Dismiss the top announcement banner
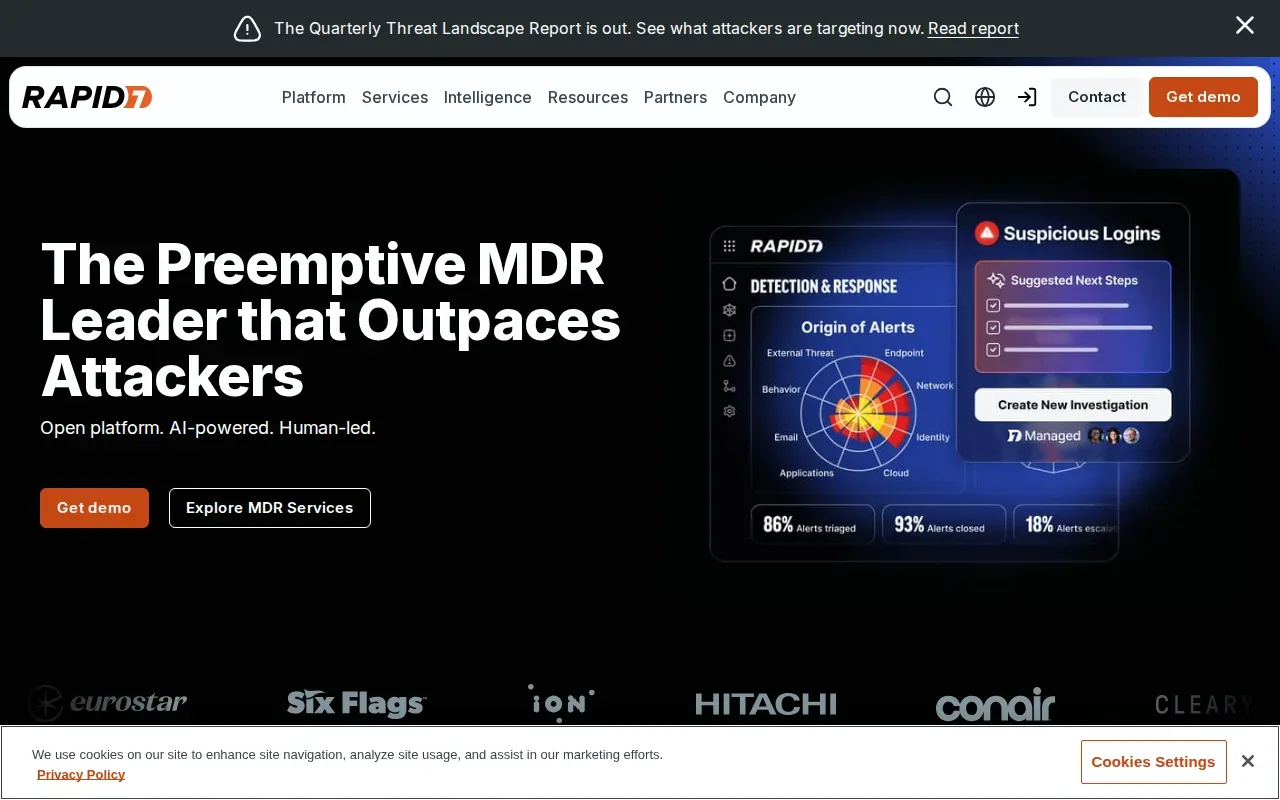This screenshot has width=1280, height=800. pyautogui.click(x=1245, y=25)
